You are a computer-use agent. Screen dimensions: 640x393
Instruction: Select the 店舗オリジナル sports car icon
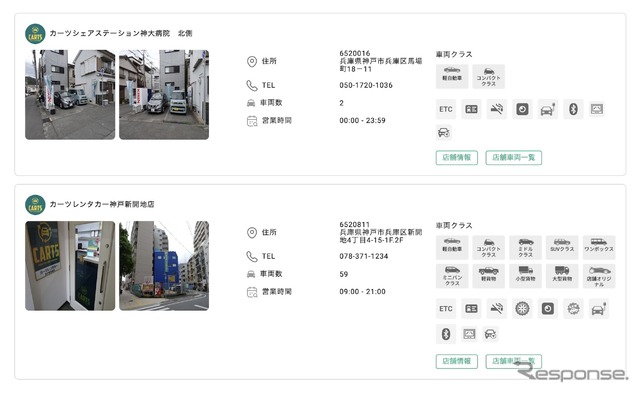click(598, 276)
